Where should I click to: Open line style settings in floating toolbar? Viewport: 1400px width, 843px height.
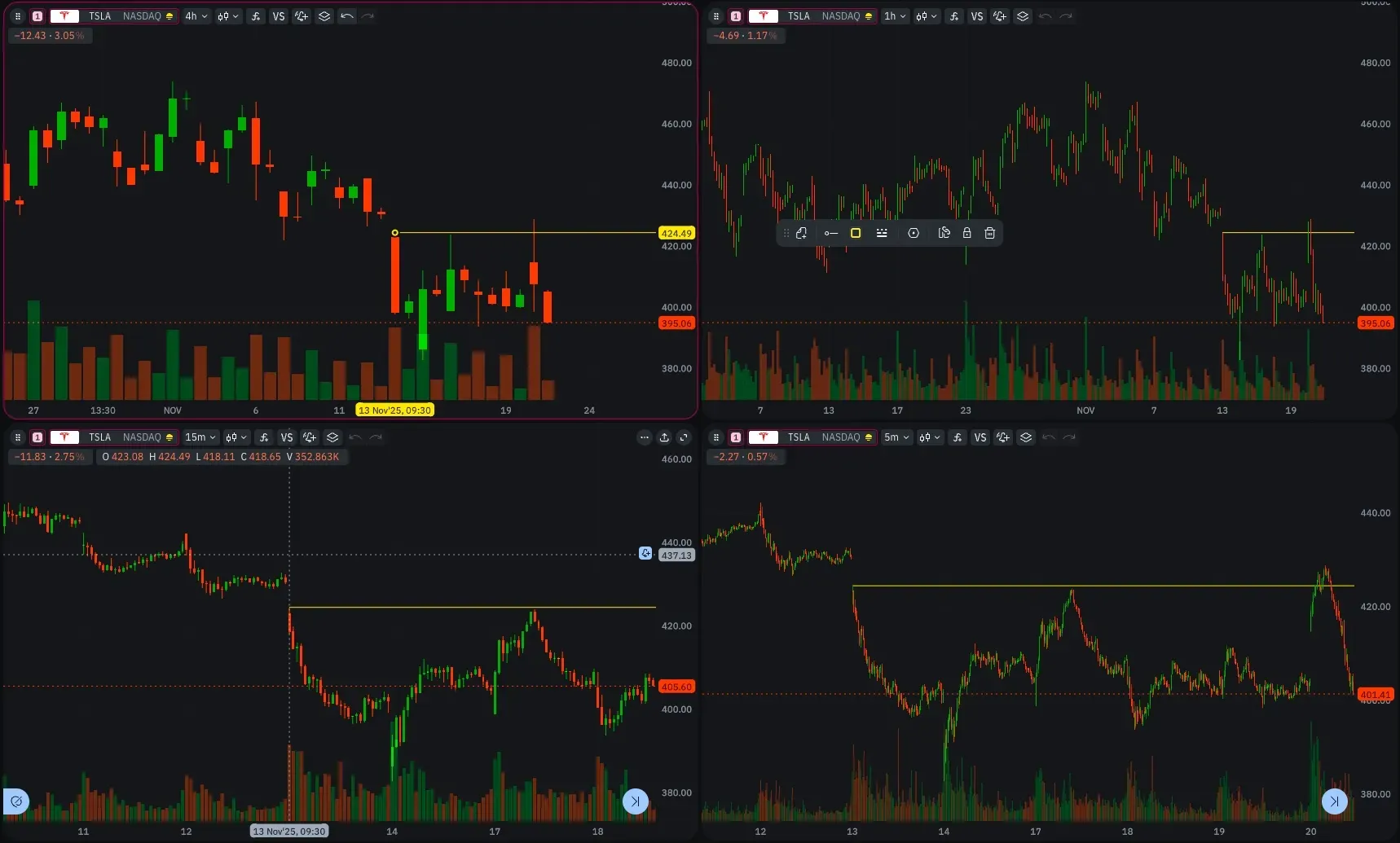[x=882, y=233]
